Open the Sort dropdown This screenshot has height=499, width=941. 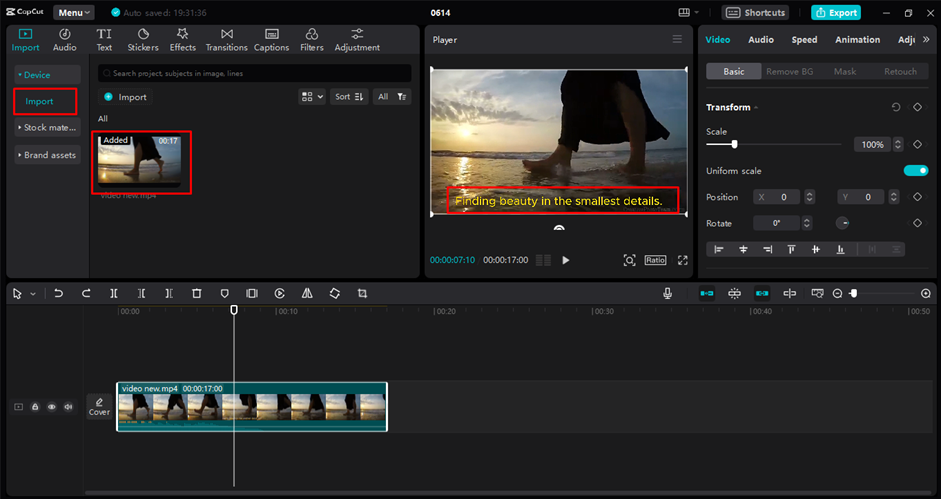click(349, 97)
